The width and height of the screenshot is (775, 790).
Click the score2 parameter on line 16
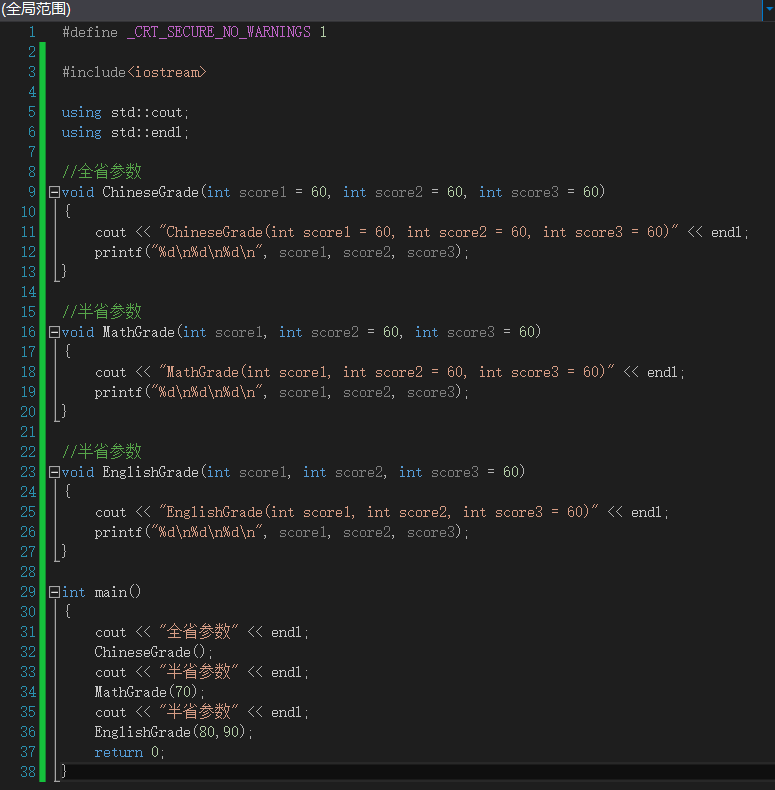point(335,333)
